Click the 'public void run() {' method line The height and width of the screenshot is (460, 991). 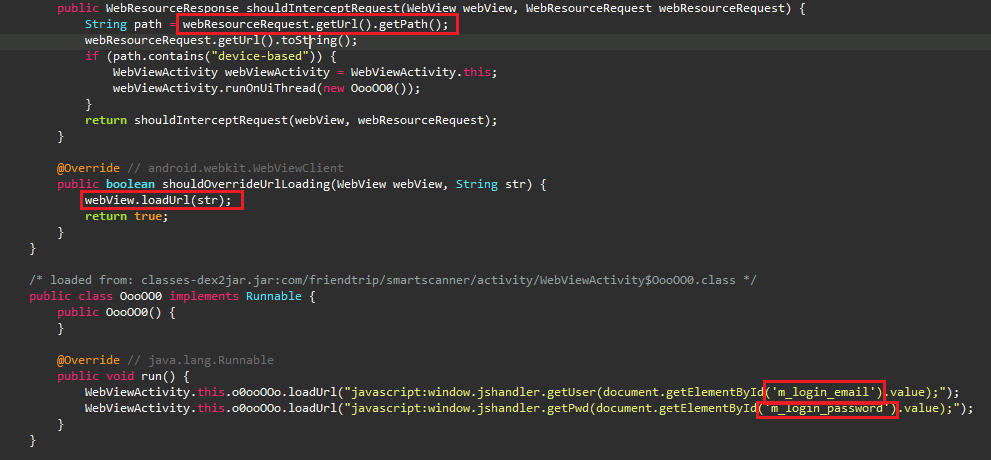pos(123,376)
